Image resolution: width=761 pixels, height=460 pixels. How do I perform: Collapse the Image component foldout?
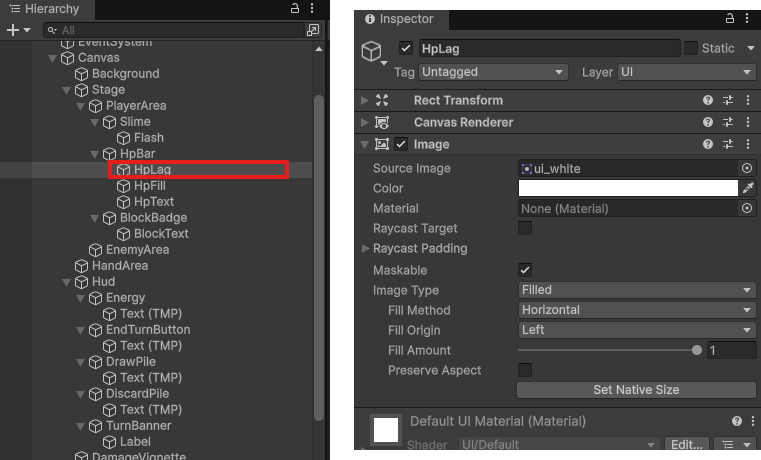pos(364,144)
